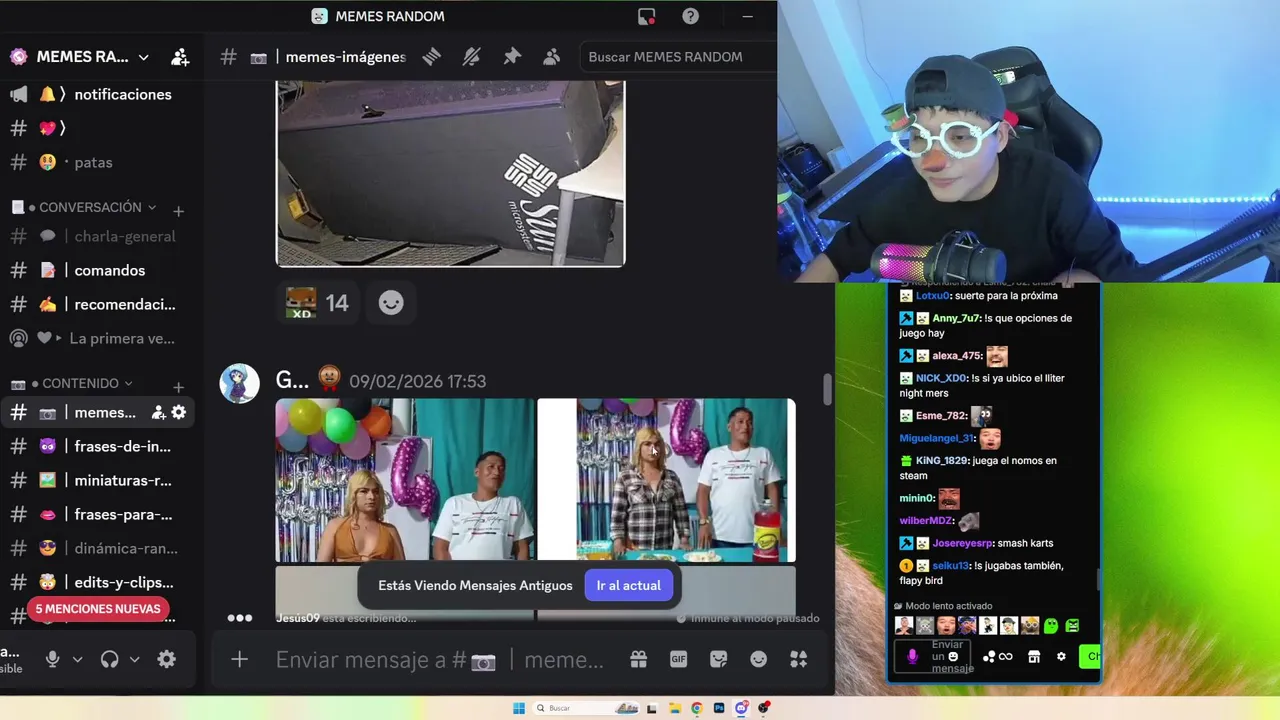
Task: Open Discord emoji picker in message bar
Action: [758, 659]
